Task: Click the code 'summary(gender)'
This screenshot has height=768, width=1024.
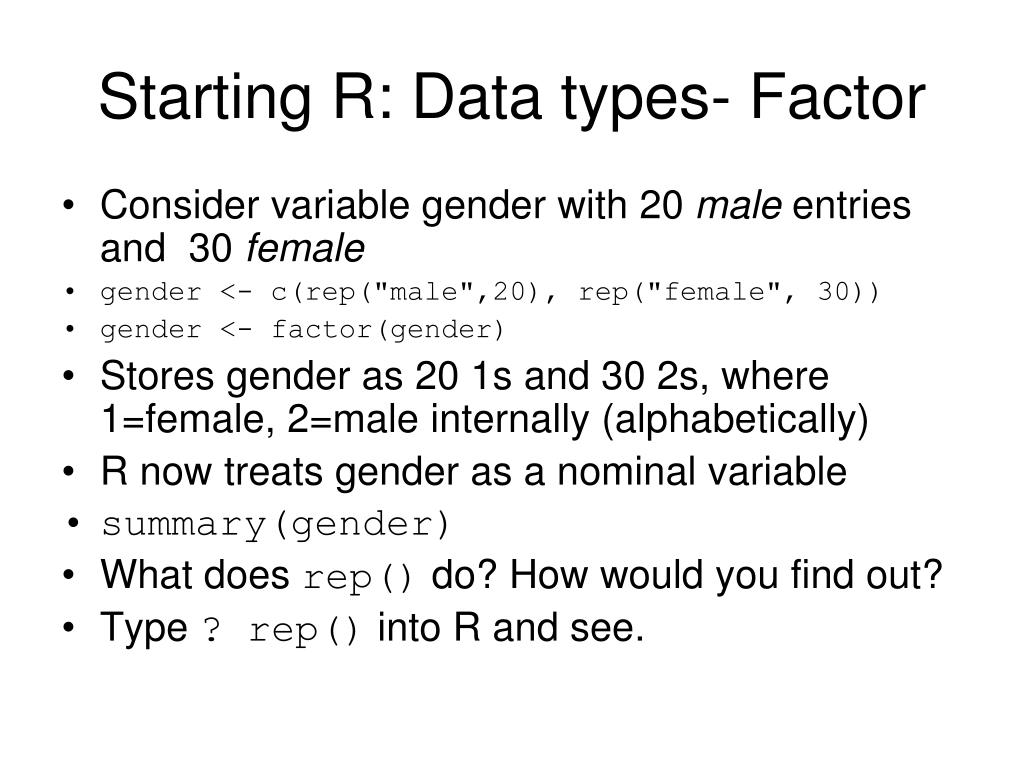Action: [x=276, y=524]
